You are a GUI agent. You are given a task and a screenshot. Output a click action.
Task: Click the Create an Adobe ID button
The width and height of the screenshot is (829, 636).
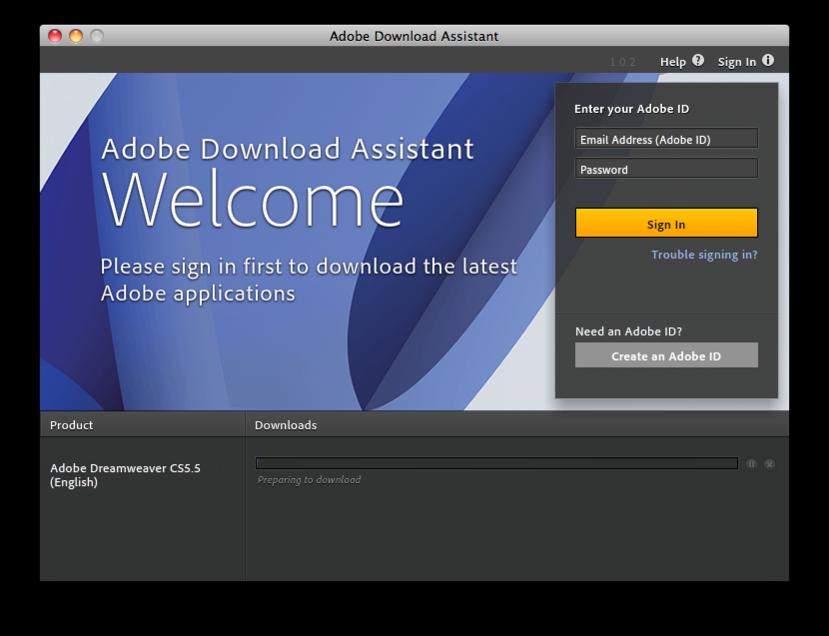coord(666,356)
